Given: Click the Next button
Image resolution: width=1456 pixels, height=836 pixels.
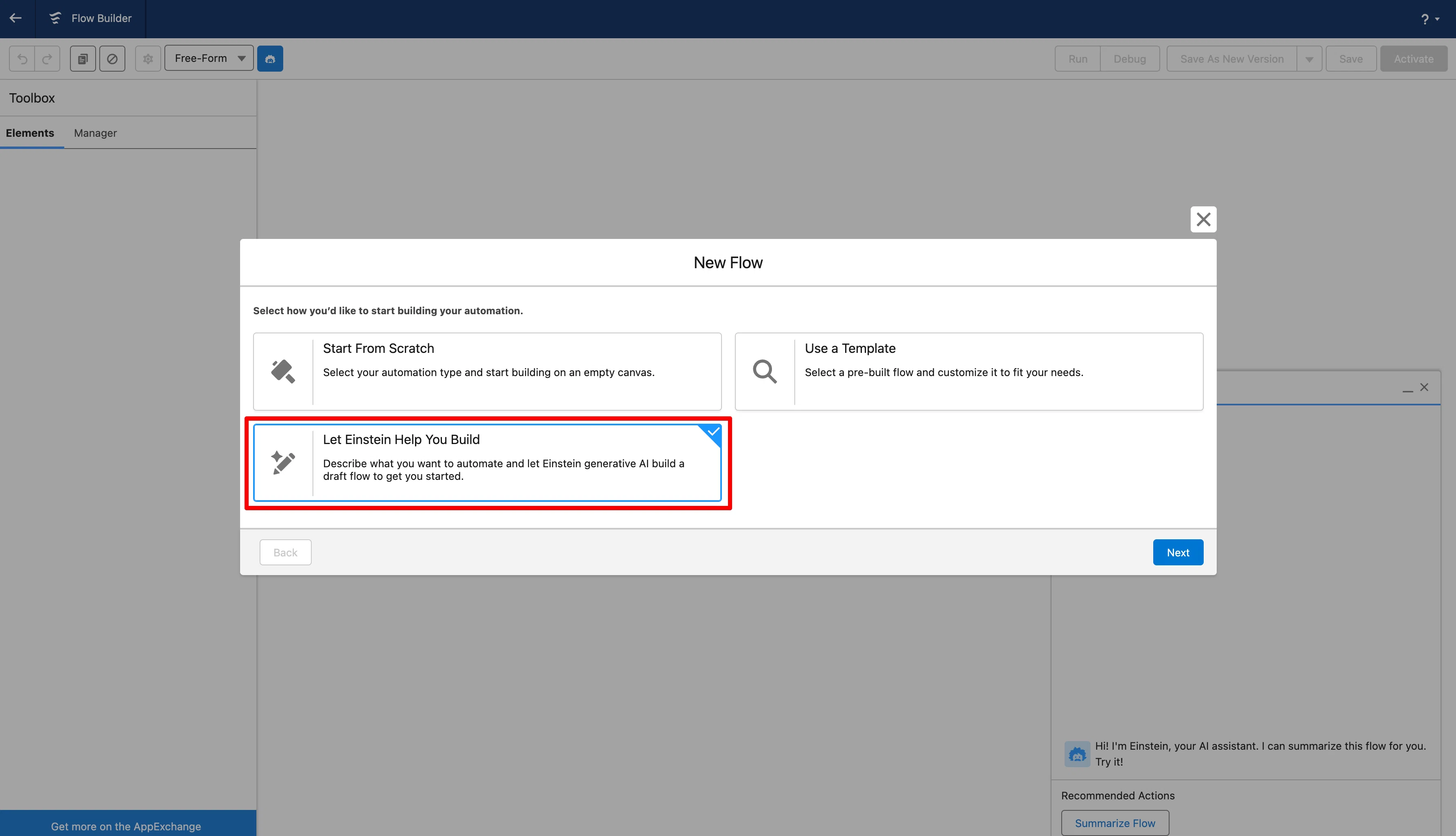Looking at the screenshot, I should [1178, 552].
